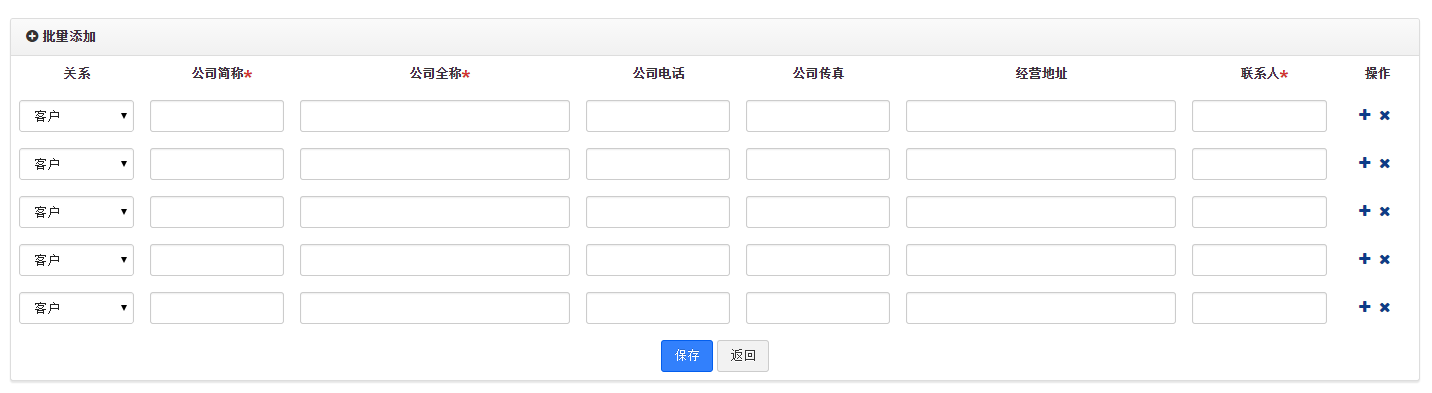The width and height of the screenshot is (1432, 393).
Task: Click the 公司全称 field in the second row
Action: 435,164
